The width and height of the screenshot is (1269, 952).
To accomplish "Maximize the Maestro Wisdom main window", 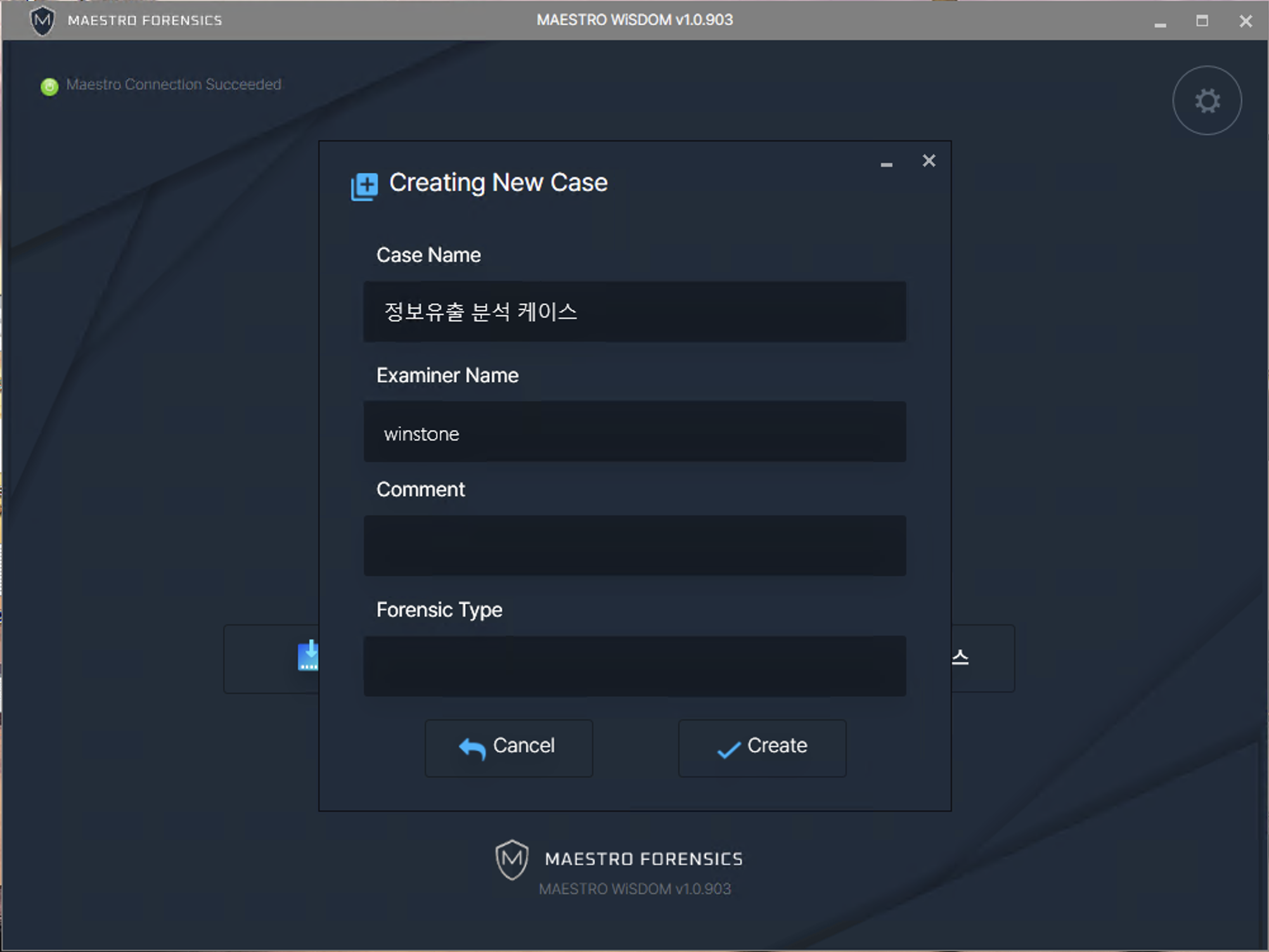I will 1202,21.
